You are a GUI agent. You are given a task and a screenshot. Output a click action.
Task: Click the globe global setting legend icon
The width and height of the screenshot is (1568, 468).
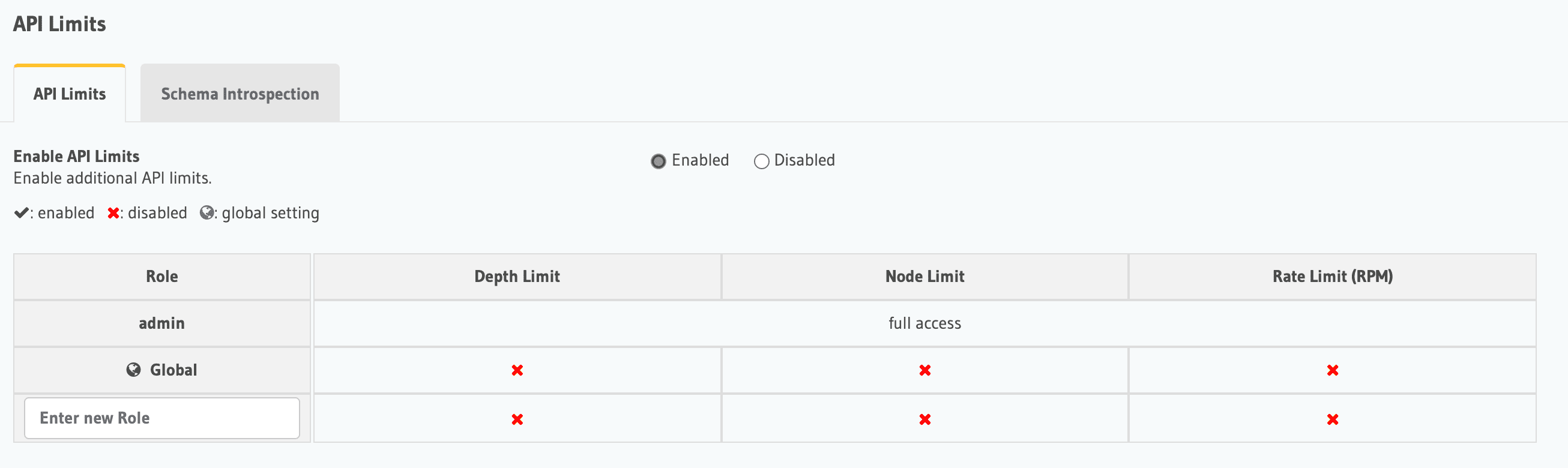point(207,213)
